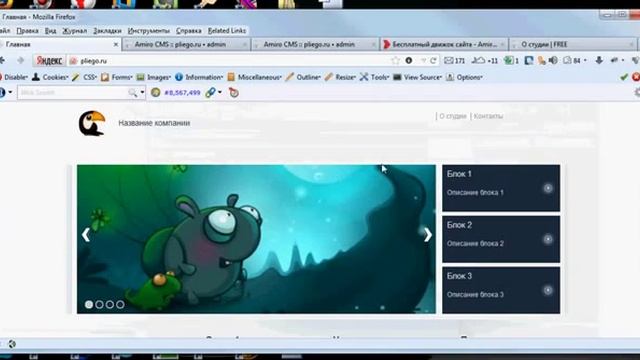The image size is (640, 360).
Task: Open the CSS dropdown
Action: (84, 77)
